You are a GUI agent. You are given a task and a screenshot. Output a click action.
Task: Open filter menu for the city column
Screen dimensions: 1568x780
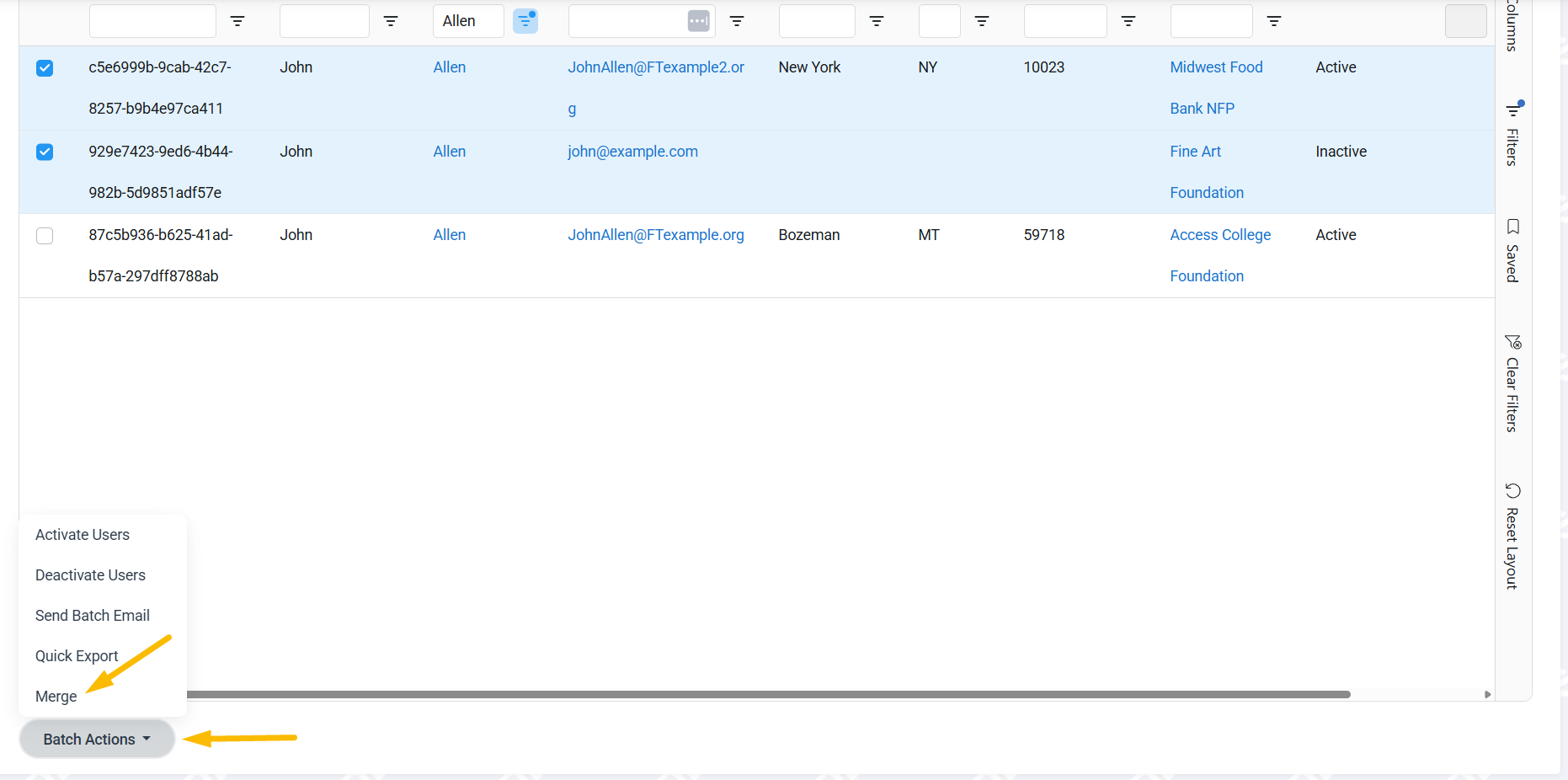877,21
